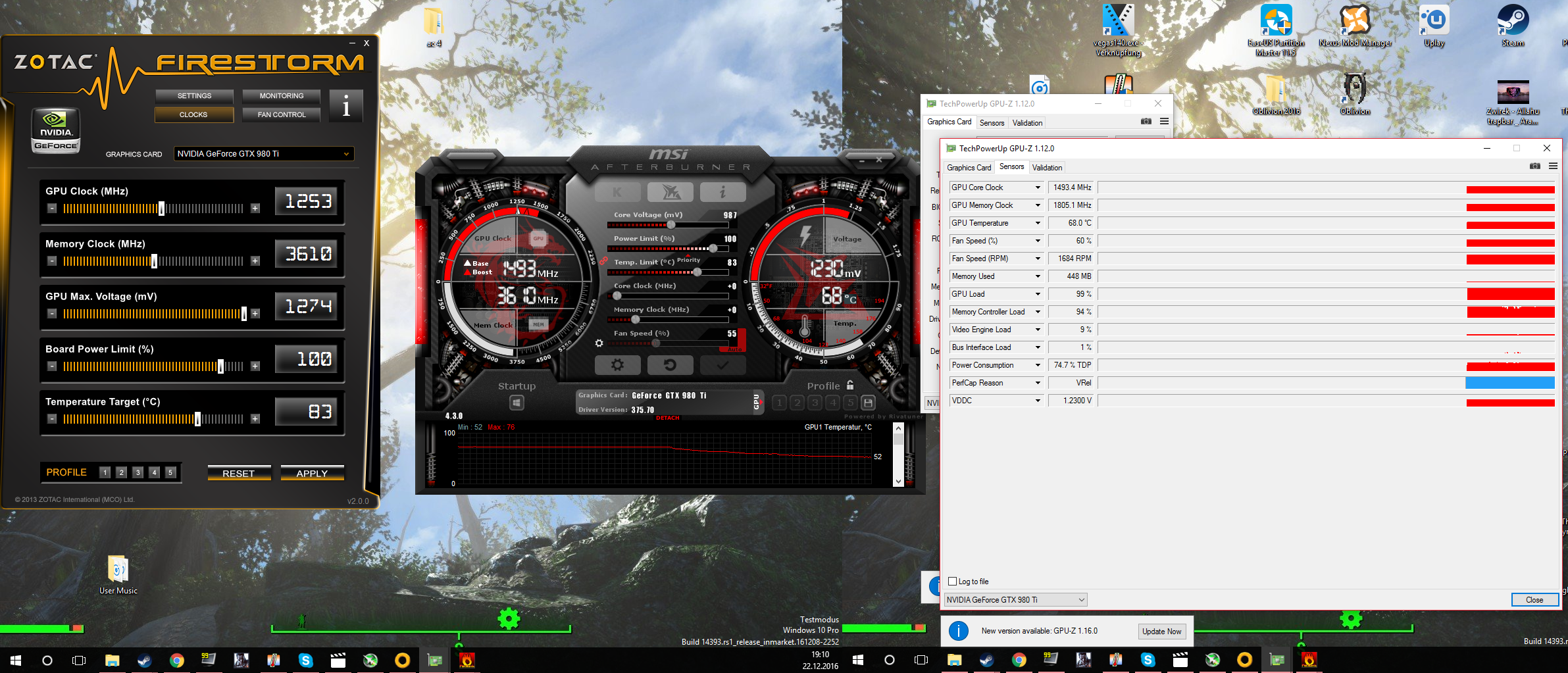The height and width of the screenshot is (673, 1568).
Task: Open the Uplay desktop shortcut
Action: coord(1434,26)
